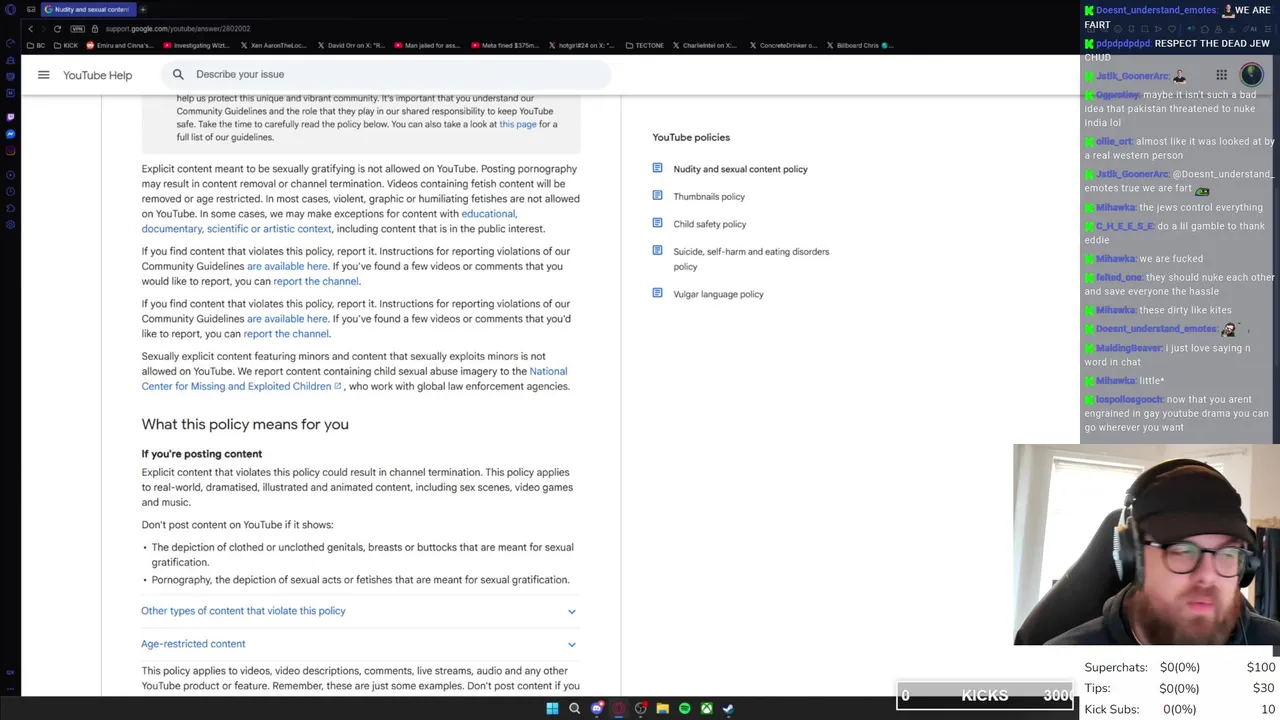Click the KICKS progress bar overlay
Screen dimensions: 1280x720
coord(984,695)
